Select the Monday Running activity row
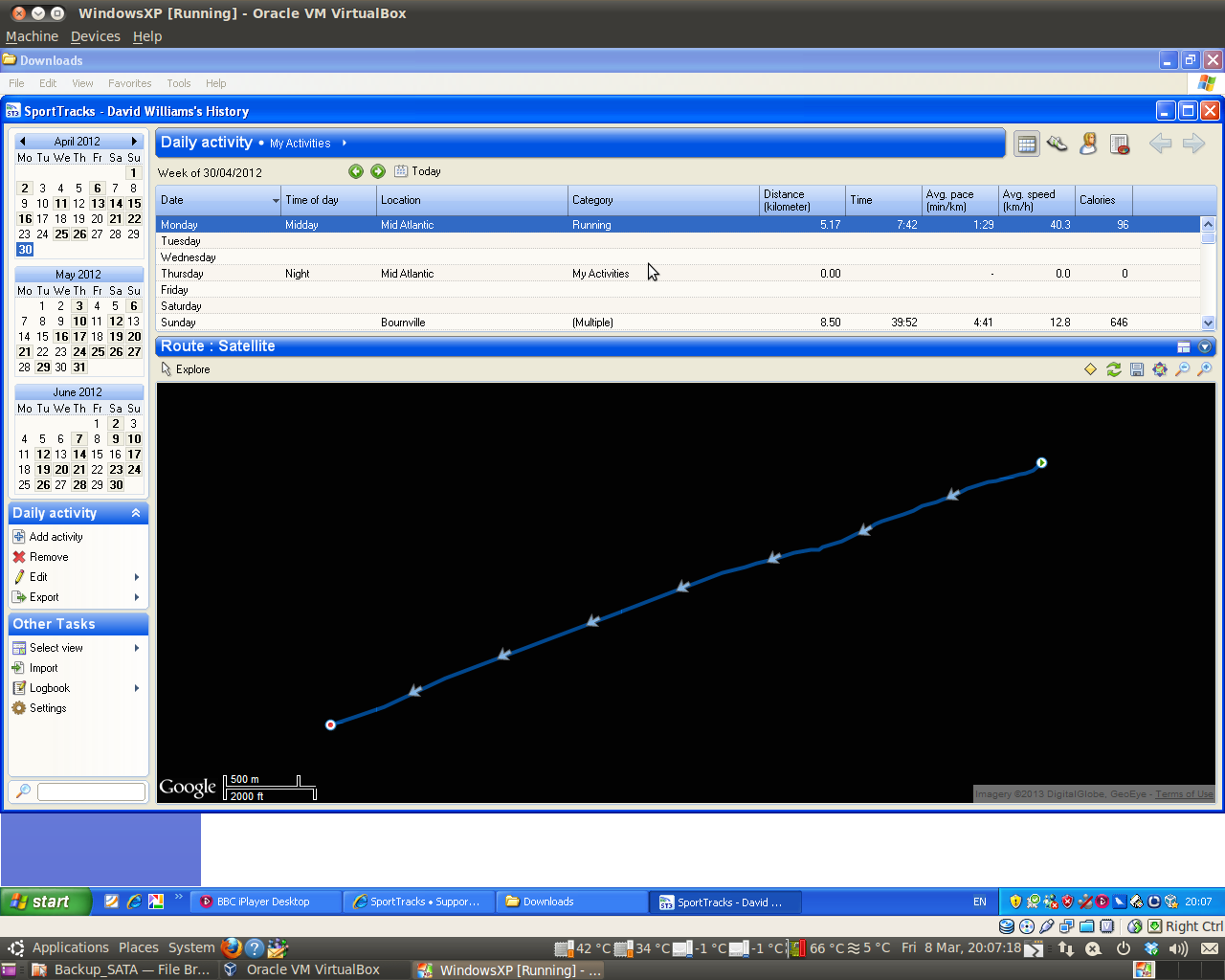 click(x=679, y=225)
